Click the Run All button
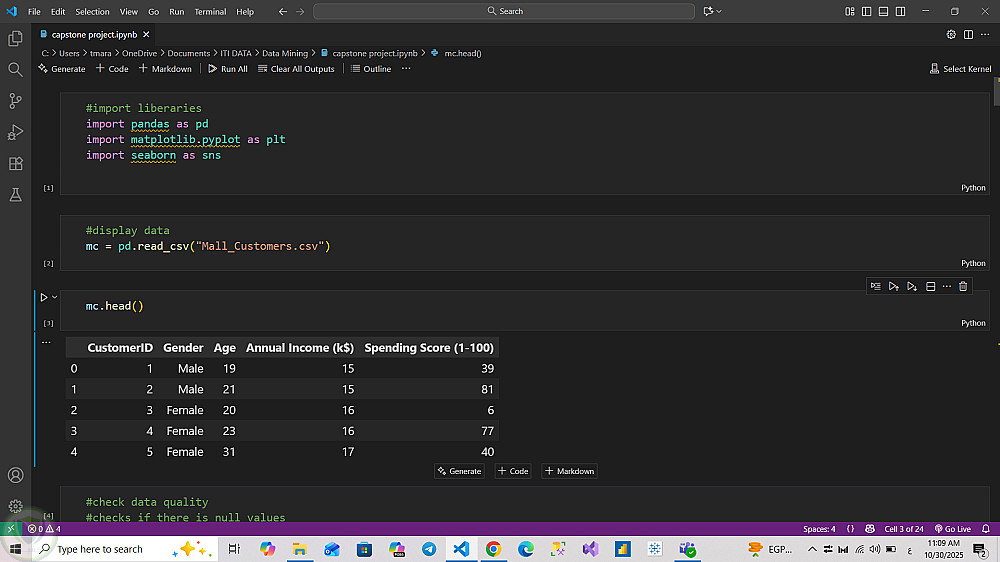The image size is (1000, 562). [228, 69]
